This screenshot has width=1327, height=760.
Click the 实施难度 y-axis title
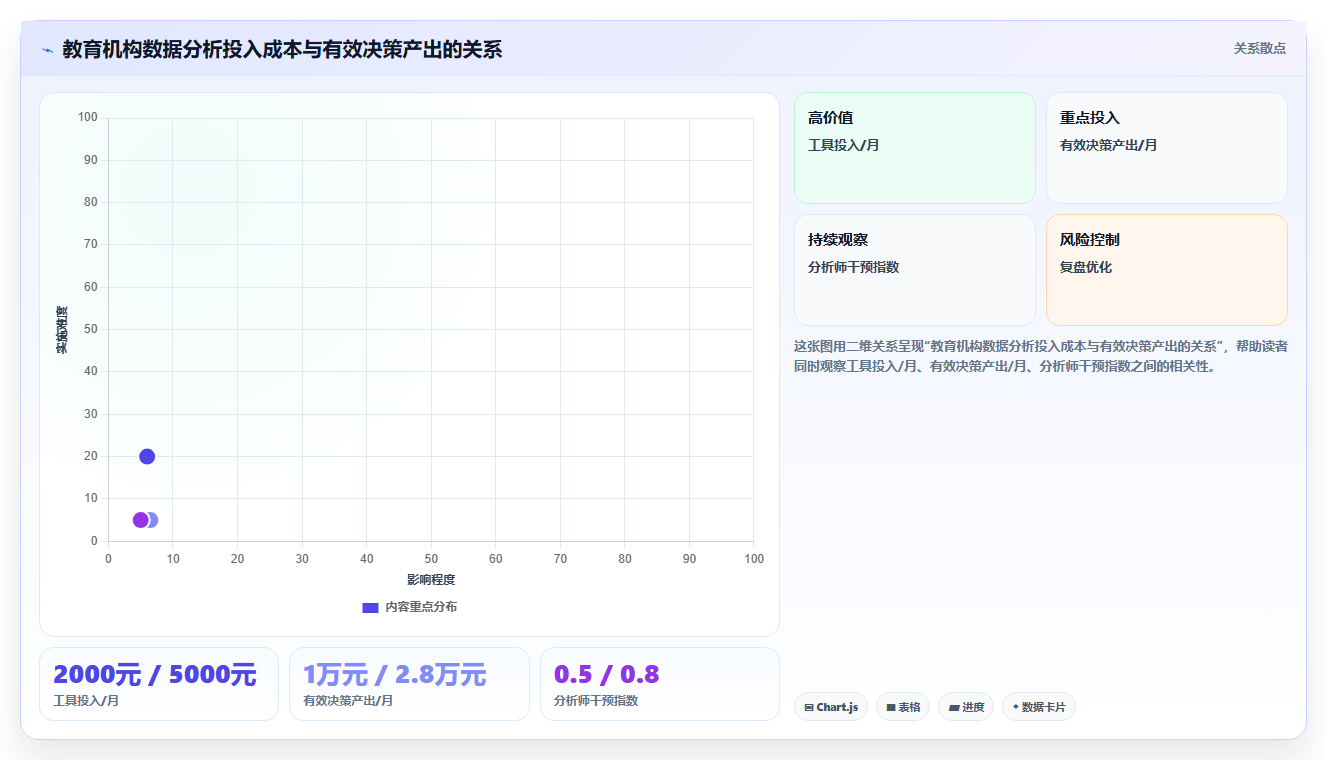[x=62, y=330]
